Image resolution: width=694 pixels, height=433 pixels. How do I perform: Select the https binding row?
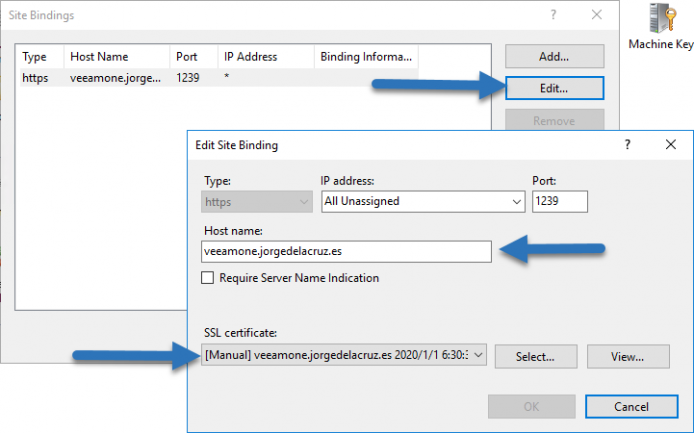(219, 78)
